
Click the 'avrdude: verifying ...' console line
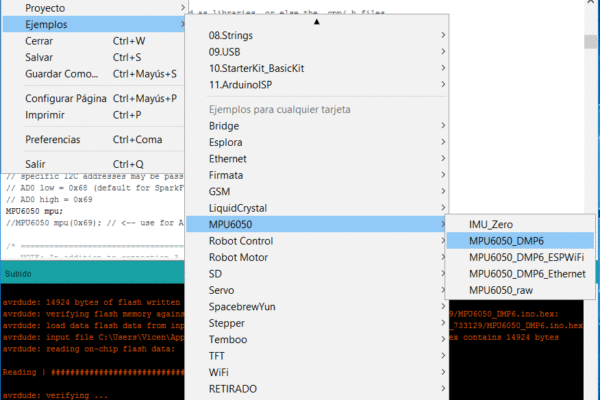[x=55, y=395]
